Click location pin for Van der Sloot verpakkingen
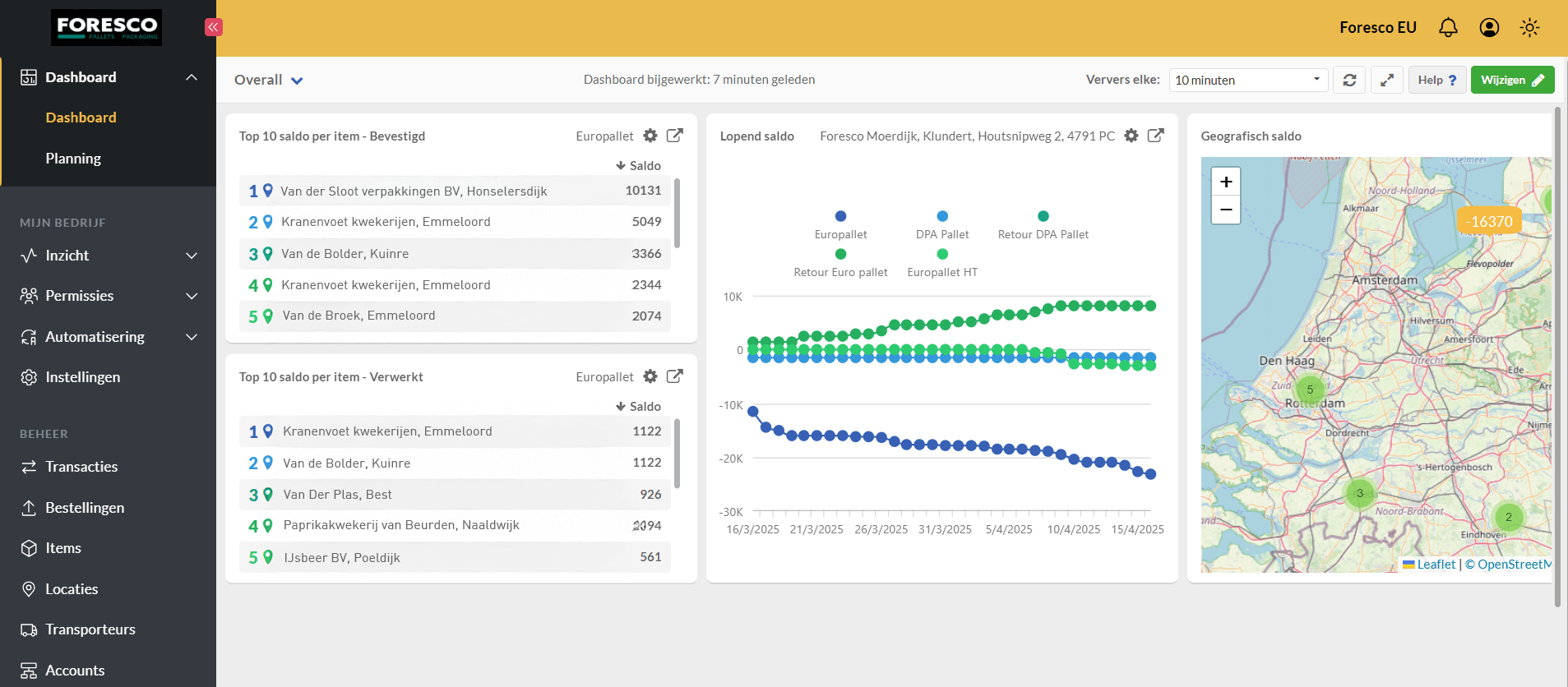This screenshot has width=1568, height=687. click(267, 191)
